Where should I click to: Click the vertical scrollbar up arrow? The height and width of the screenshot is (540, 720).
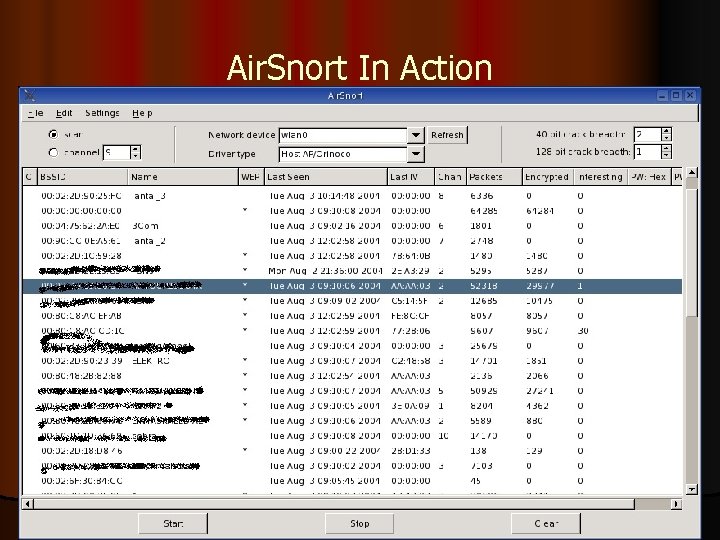pos(692,173)
